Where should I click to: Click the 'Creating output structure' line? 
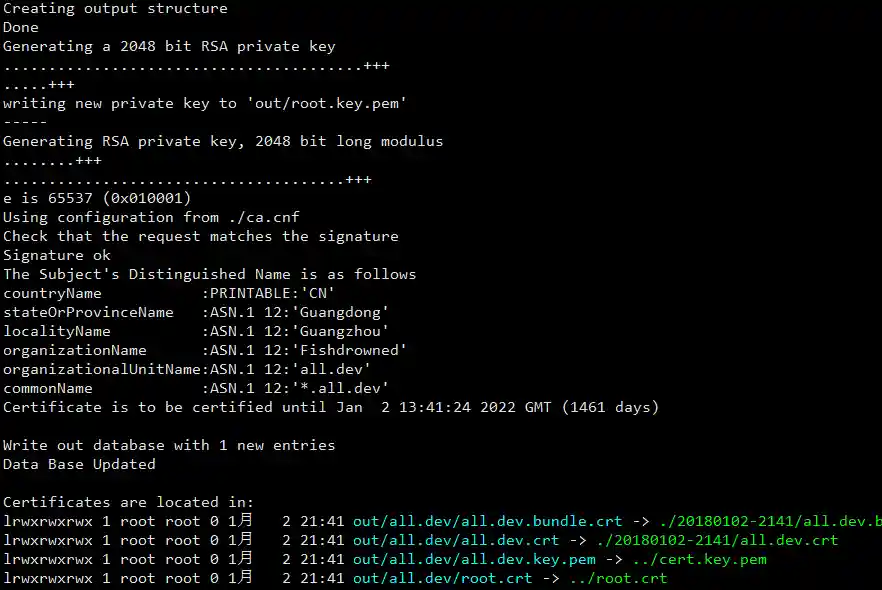tap(115, 8)
